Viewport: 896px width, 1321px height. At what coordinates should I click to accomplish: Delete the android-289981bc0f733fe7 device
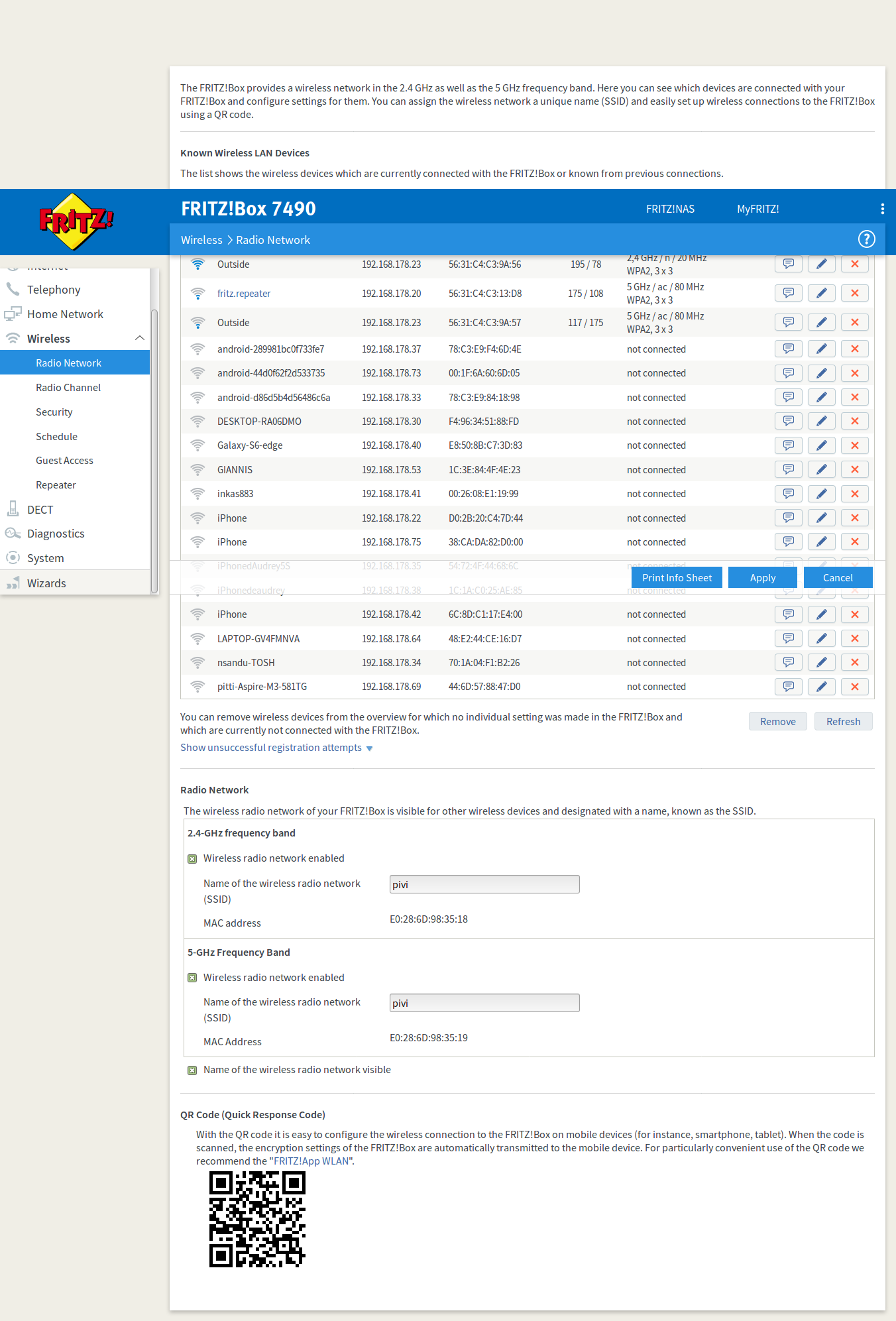[854, 349]
